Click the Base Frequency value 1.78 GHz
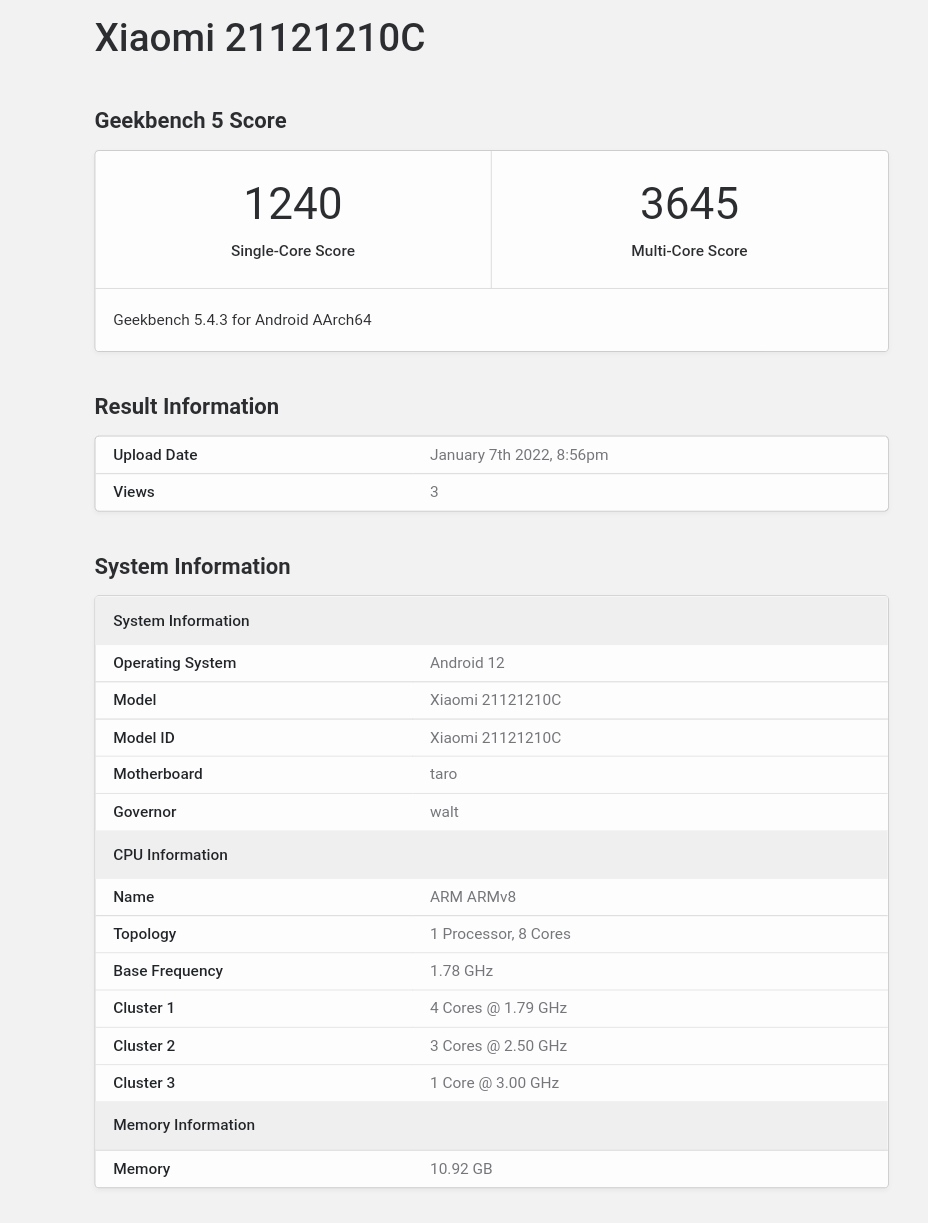 tap(461, 971)
